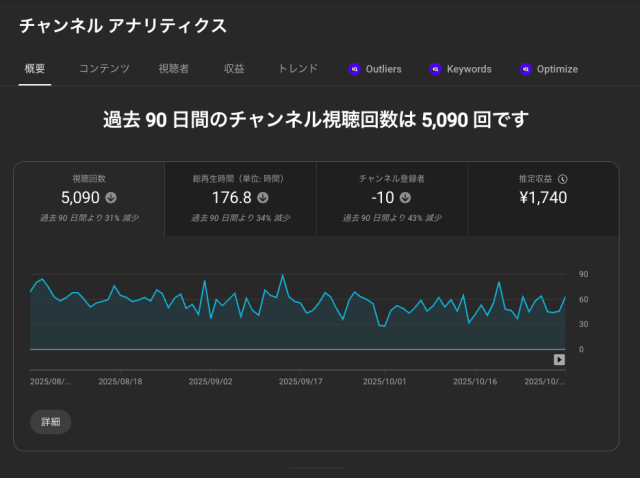This screenshot has height=478, width=640.
Task: Click the chart peak near 2025/09/17
Action: coord(283,275)
